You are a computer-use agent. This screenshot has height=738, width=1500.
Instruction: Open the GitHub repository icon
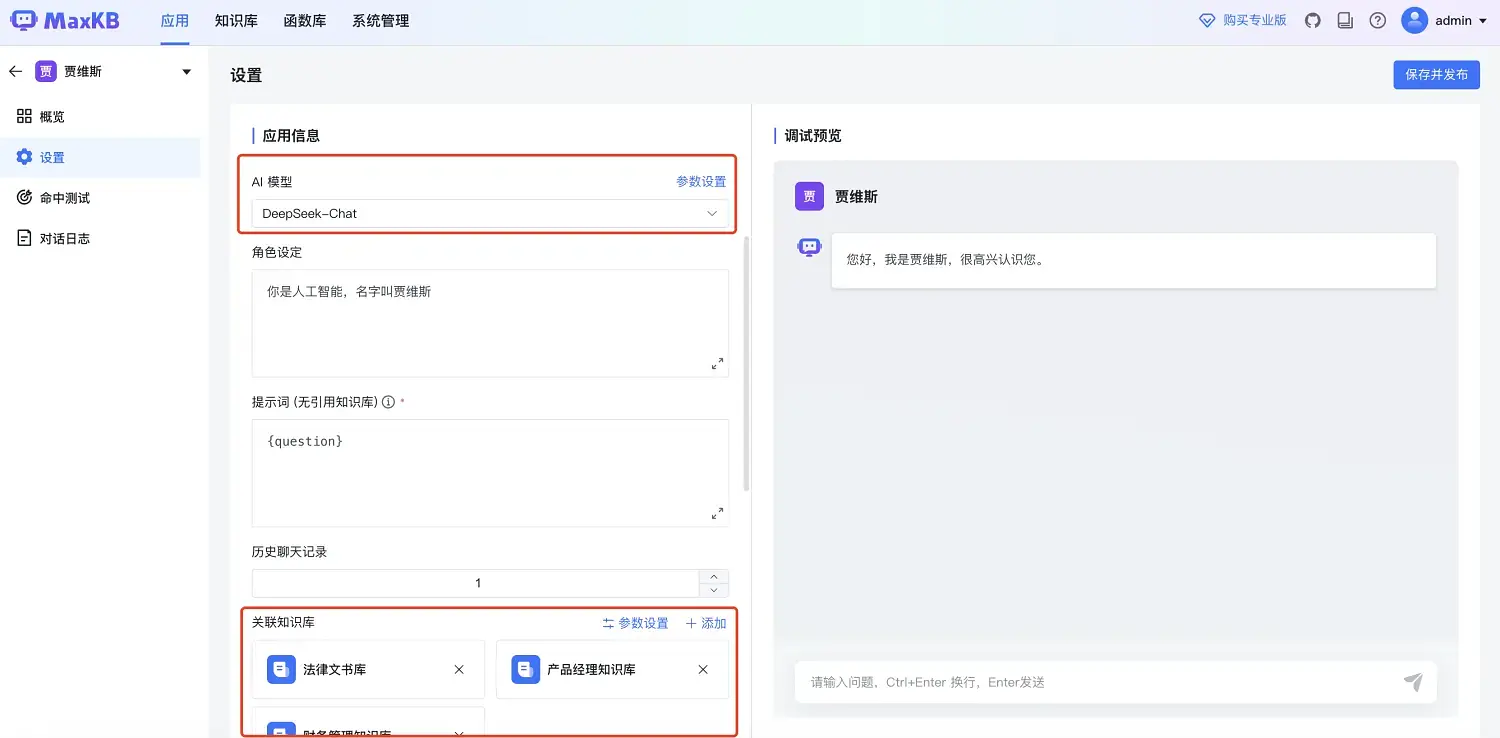(x=1312, y=20)
